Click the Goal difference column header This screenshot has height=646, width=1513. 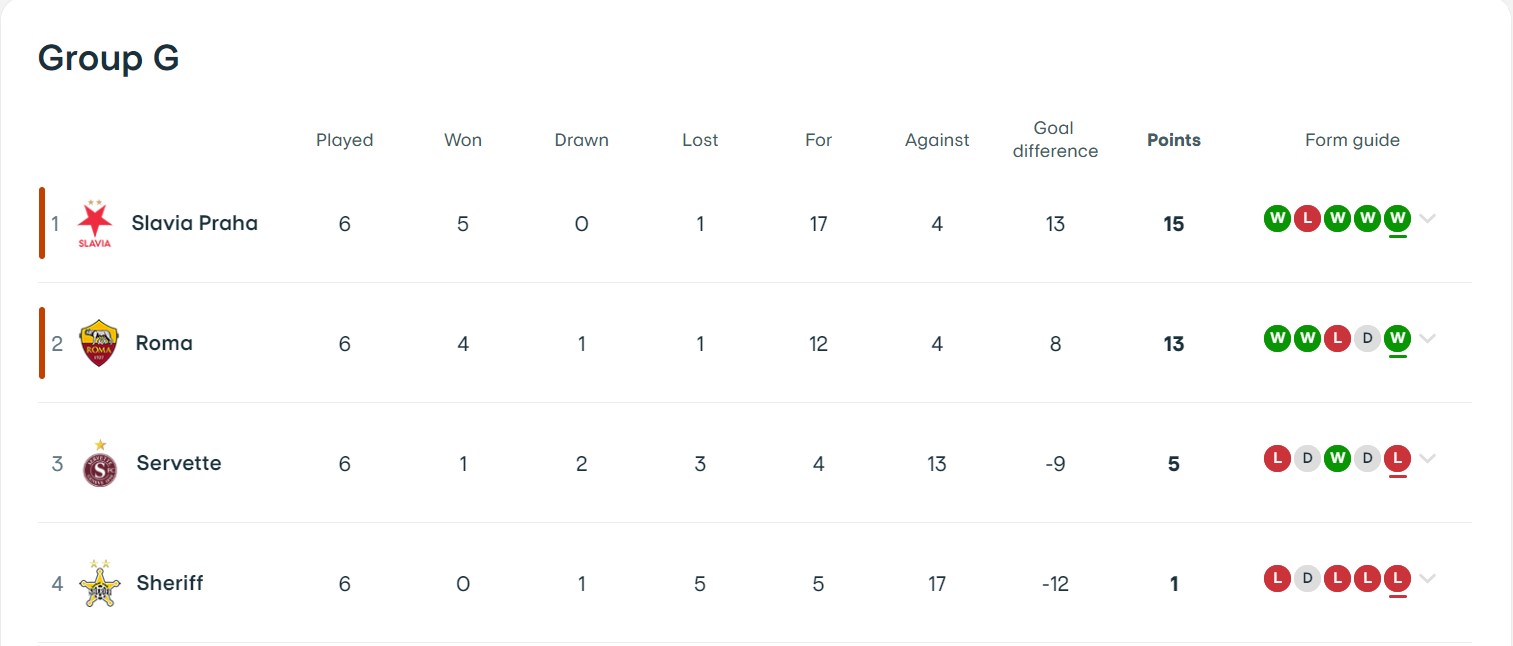point(1055,140)
